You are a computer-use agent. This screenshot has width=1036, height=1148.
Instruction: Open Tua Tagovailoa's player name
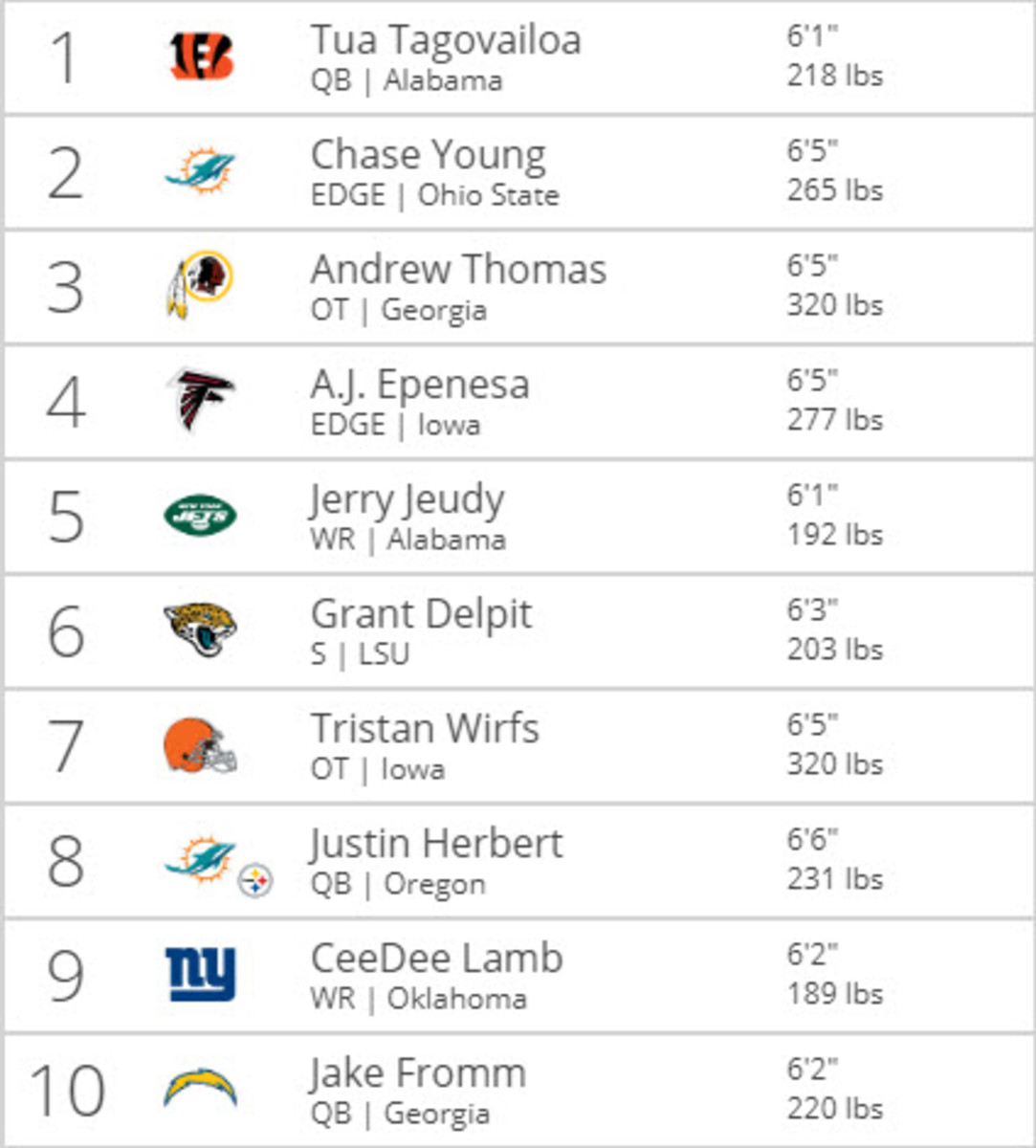[446, 41]
